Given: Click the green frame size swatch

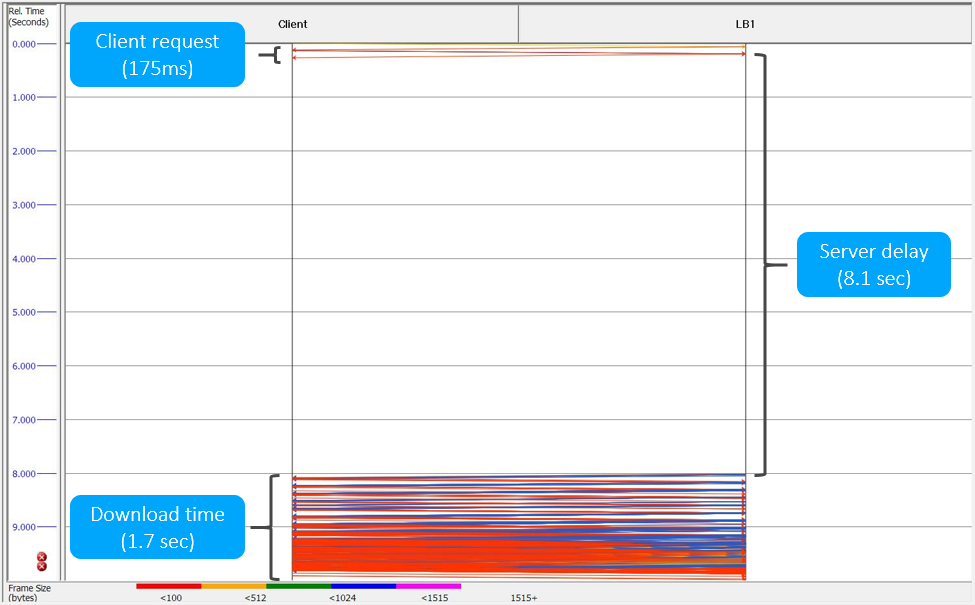Looking at the screenshot, I should tap(298, 586).
